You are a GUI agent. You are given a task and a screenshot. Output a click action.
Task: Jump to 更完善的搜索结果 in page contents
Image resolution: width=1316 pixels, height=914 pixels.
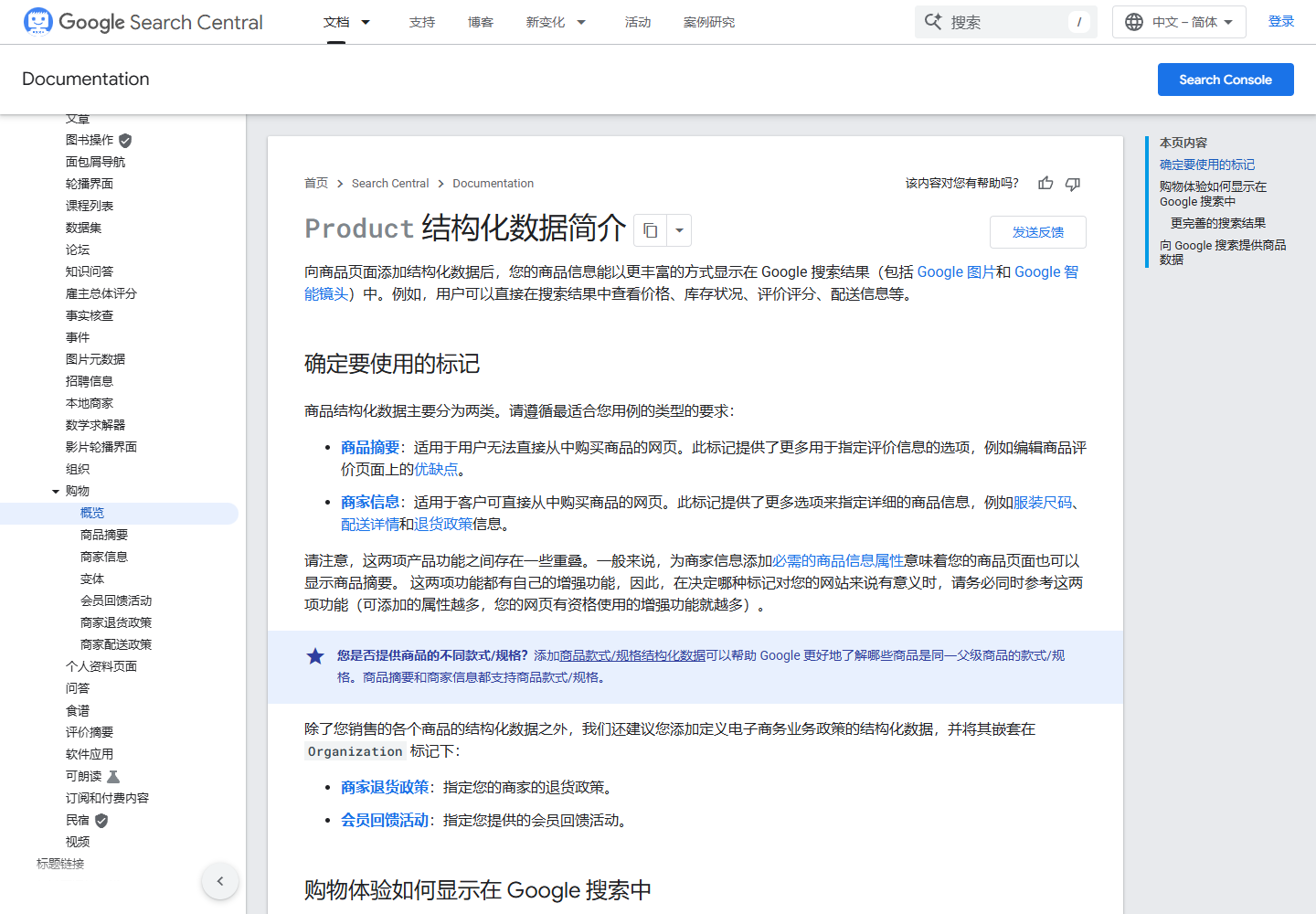1218,224
